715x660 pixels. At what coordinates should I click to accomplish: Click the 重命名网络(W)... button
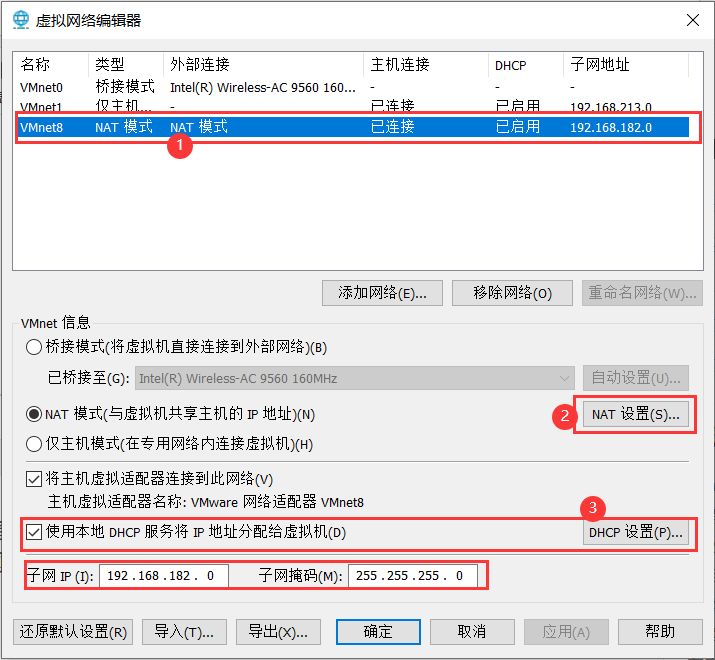[x=642, y=293]
